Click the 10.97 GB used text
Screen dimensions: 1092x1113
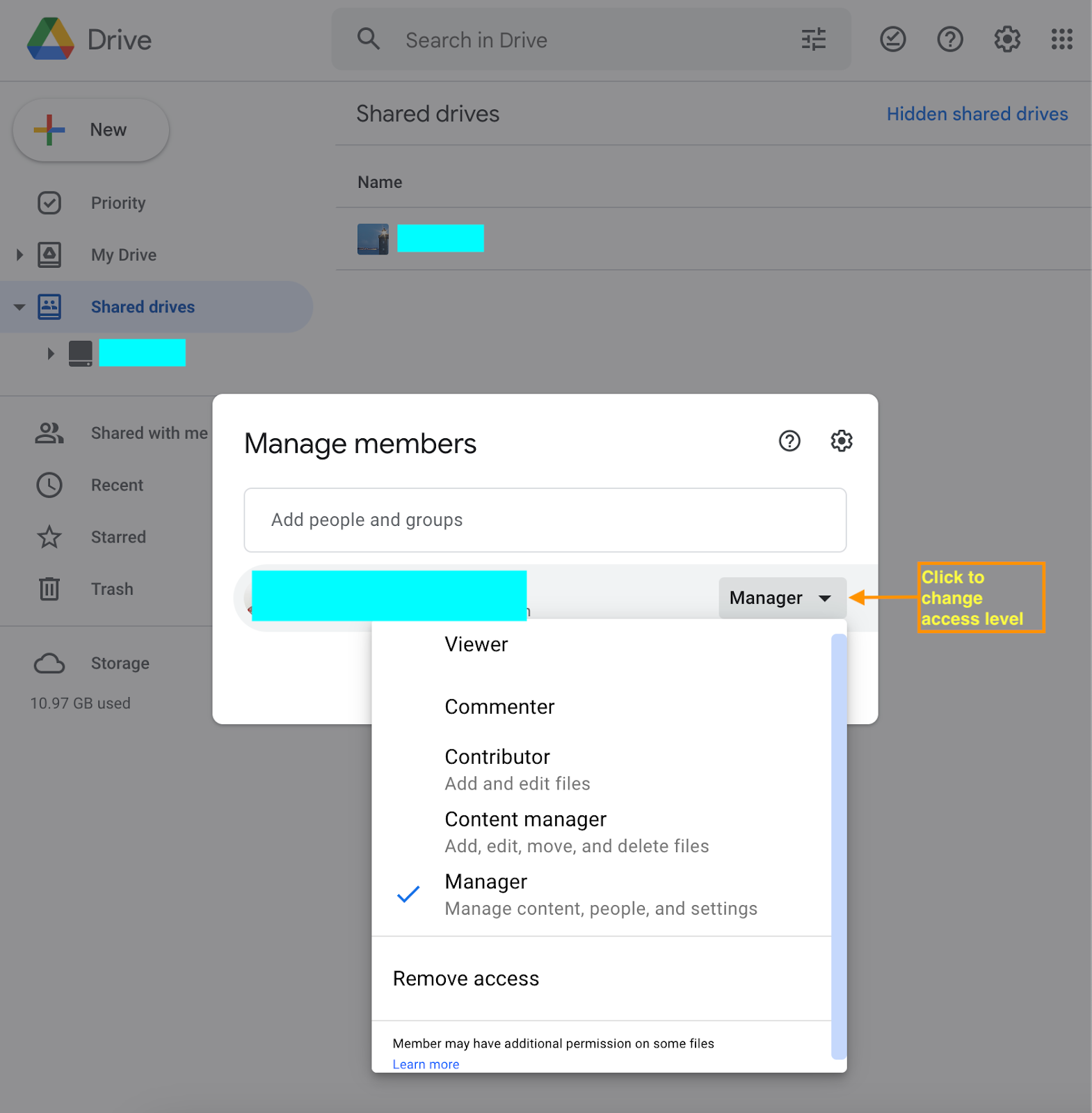coord(80,703)
